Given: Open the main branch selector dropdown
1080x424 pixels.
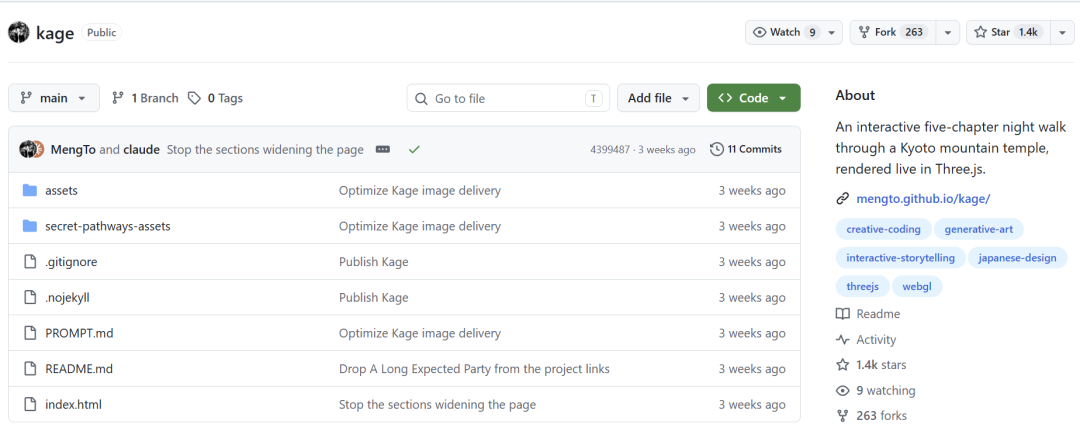Looking at the screenshot, I should click(x=54, y=98).
